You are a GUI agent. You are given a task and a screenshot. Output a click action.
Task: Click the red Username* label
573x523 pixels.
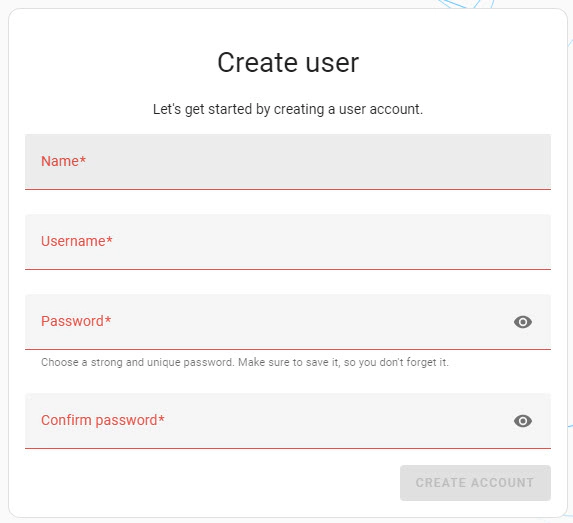coord(77,241)
